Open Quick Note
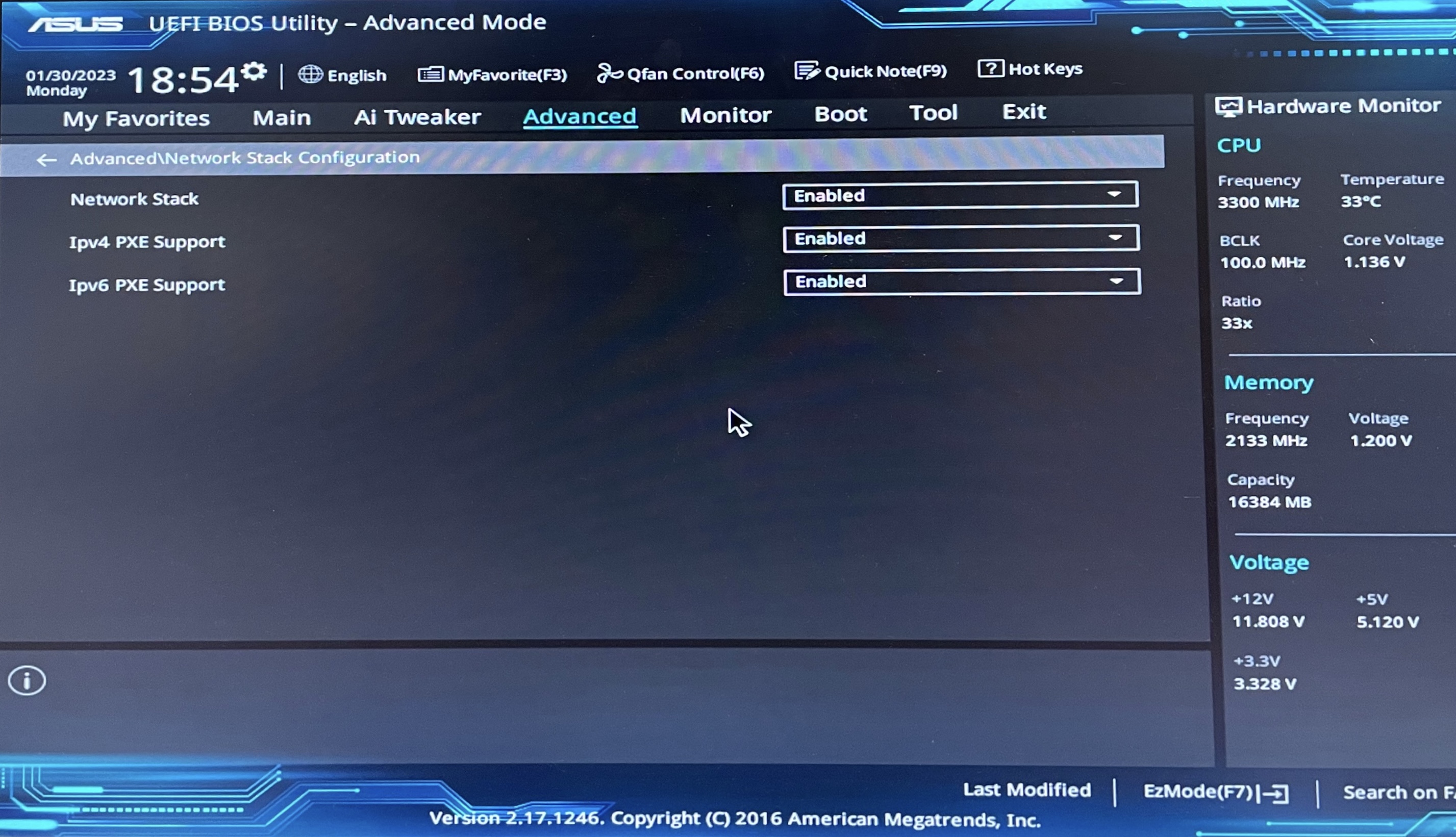The height and width of the screenshot is (837, 1456). [x=870, y=70]
